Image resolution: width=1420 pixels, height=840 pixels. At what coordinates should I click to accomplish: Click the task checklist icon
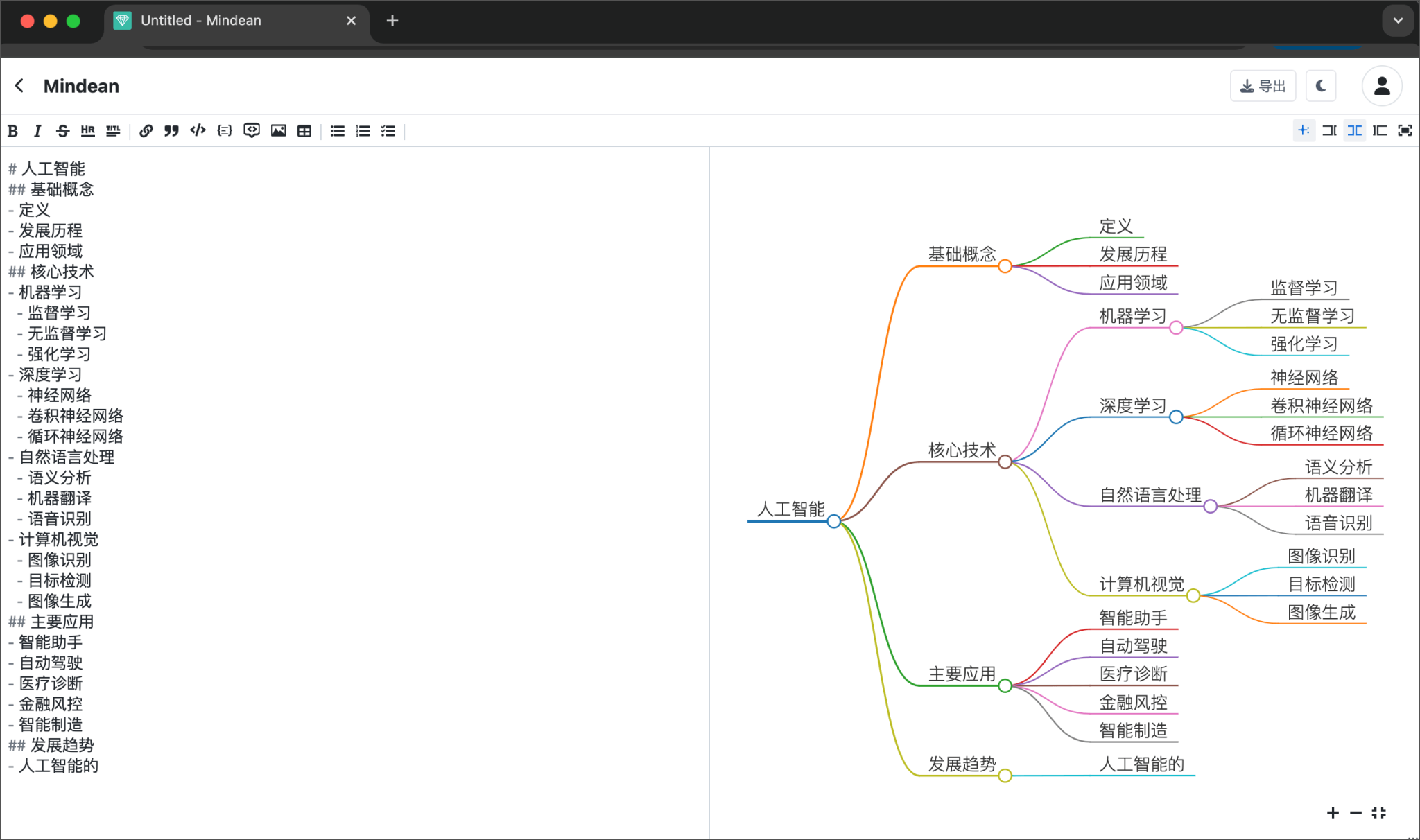point(388,131)
